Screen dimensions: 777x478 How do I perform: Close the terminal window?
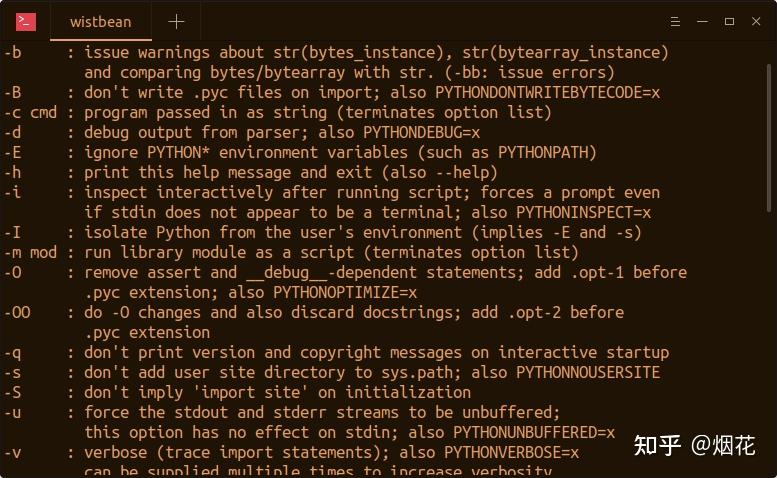pos(756,21)
